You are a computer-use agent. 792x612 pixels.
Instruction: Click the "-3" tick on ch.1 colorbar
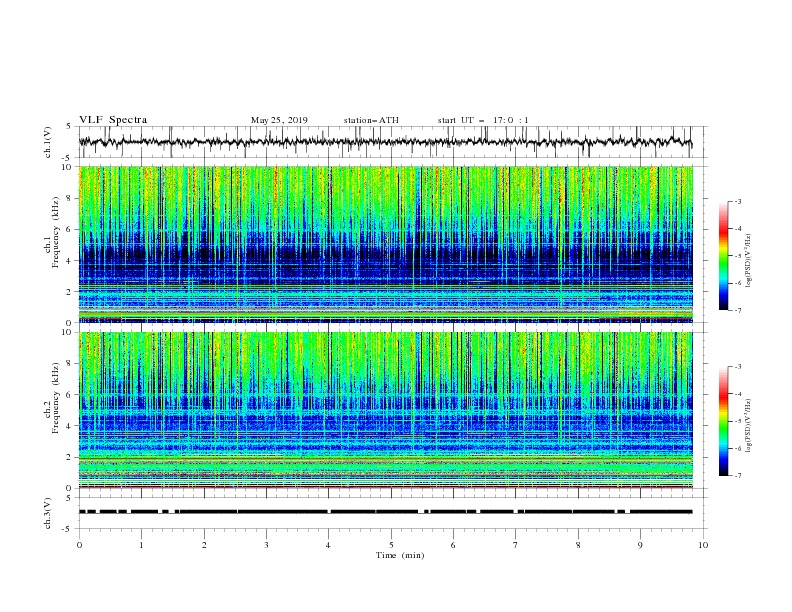(x=737, y=201)
